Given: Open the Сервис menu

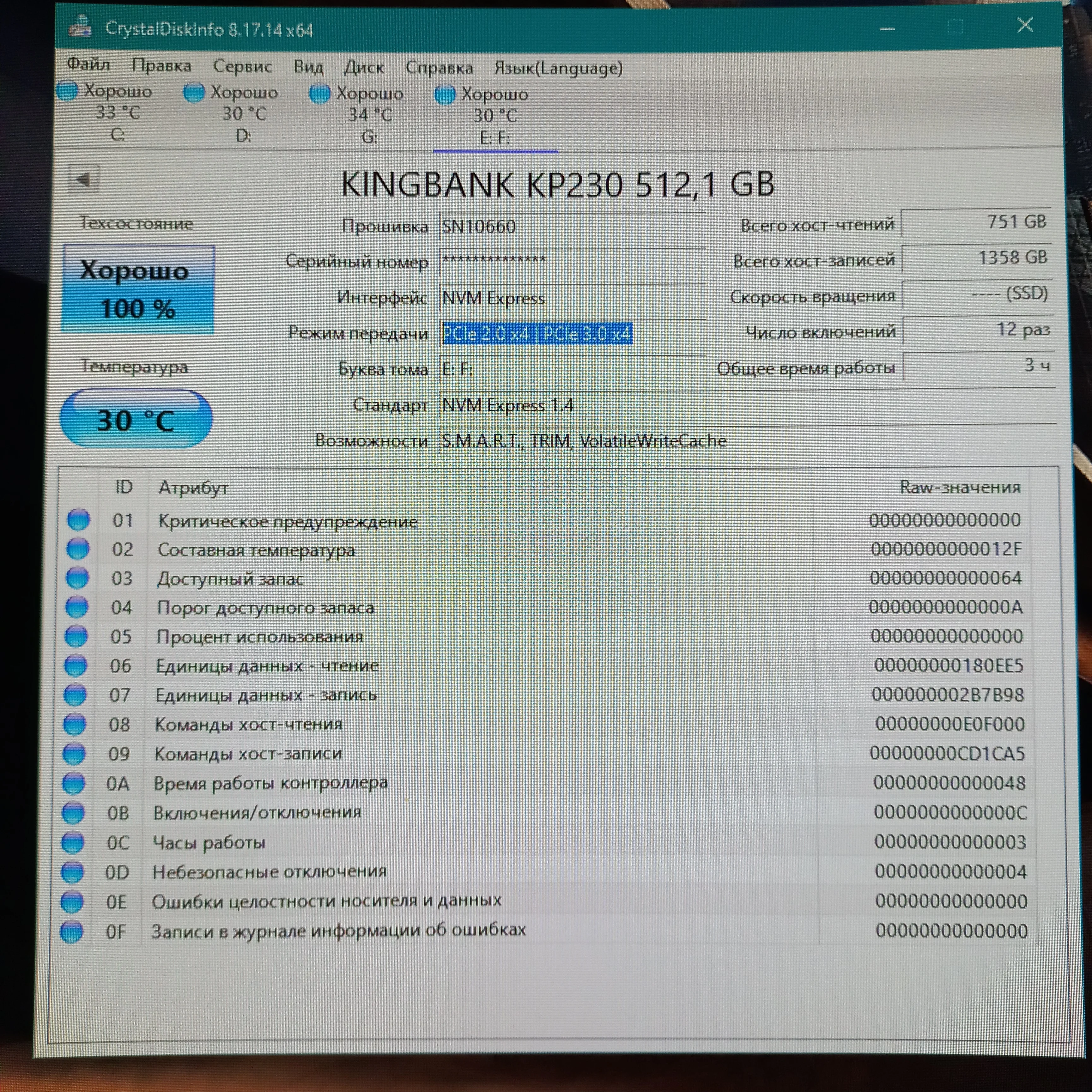Looking at the screenshot, I should pos(242,66).
